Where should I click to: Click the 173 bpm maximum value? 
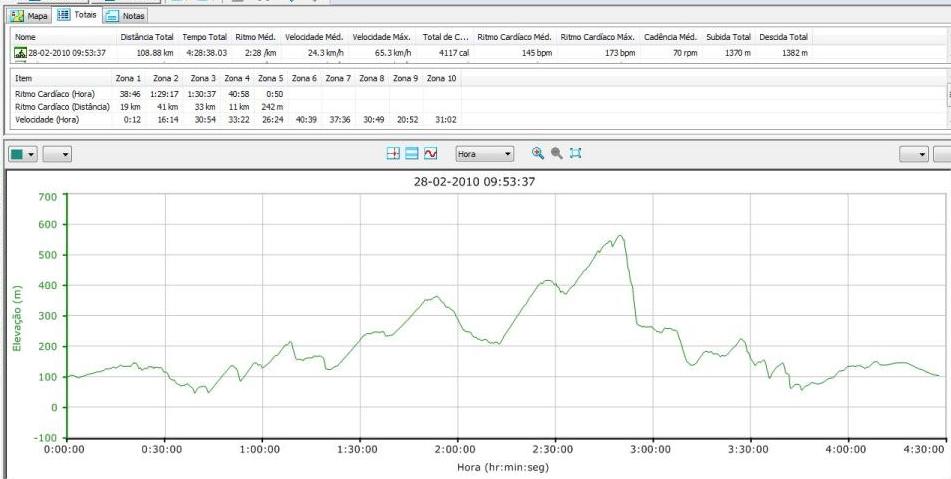[620, 53]
